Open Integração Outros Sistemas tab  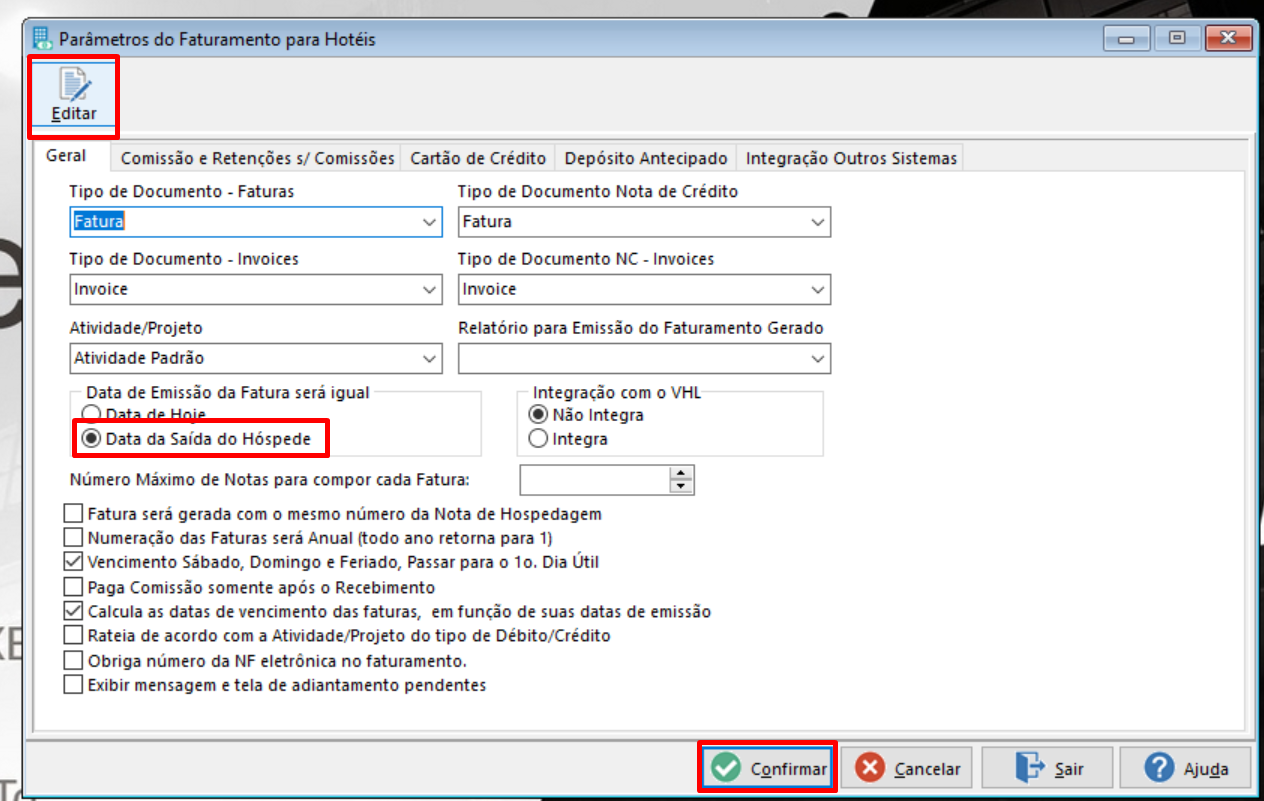pyautogui.click(x=852, y=158)
